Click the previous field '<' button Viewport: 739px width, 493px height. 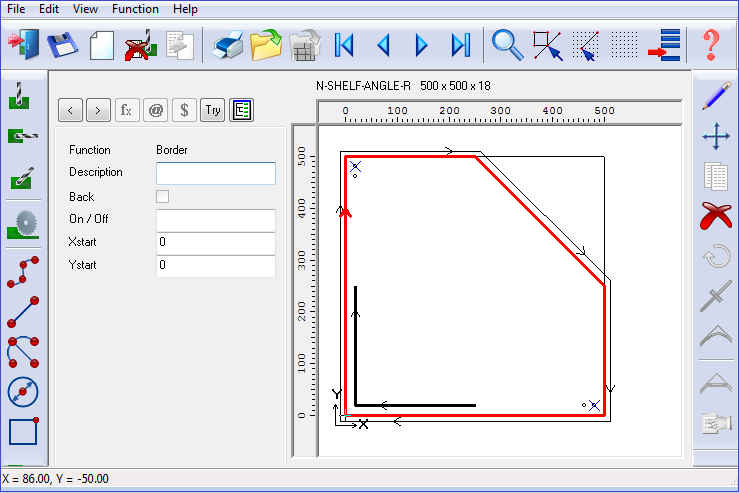pyautogui.click(x=71, y=110)
